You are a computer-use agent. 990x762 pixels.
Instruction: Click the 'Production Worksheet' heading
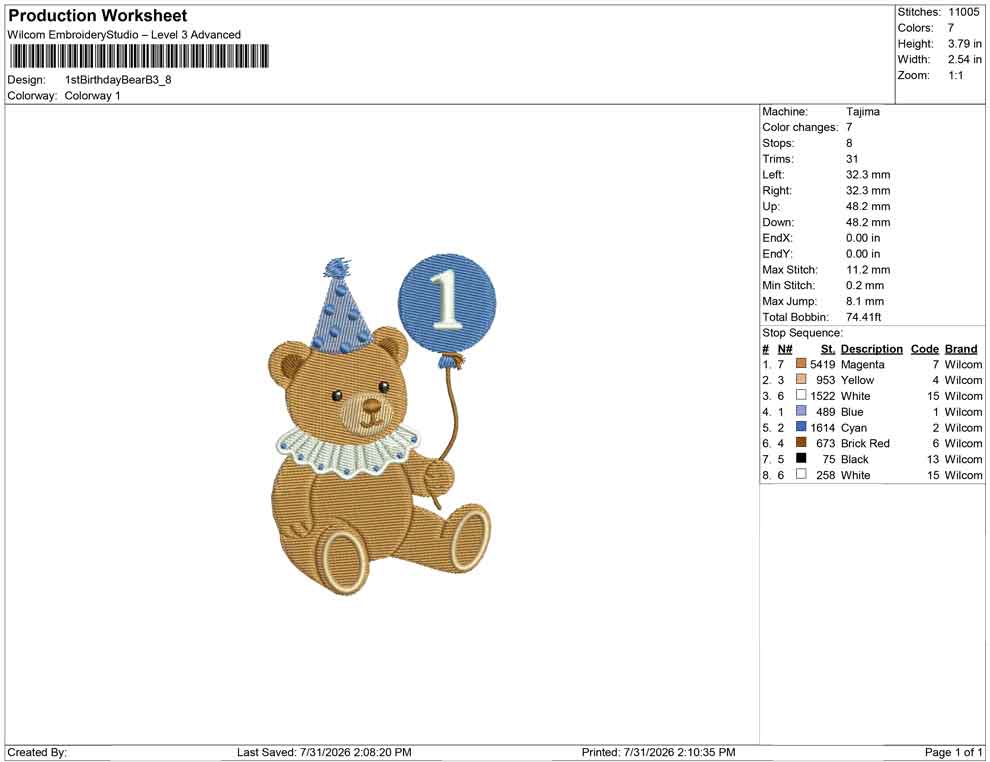tap(98, 16)
